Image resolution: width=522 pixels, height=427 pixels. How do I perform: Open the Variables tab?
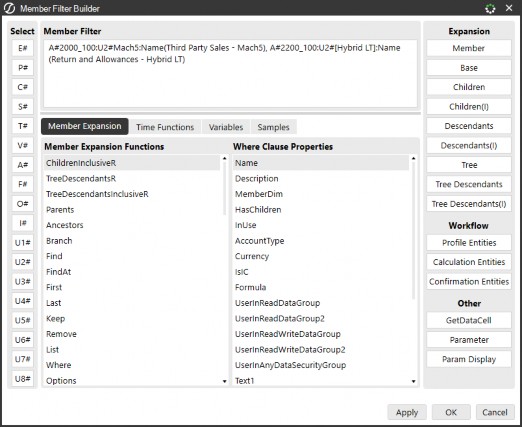pyautogui.click(x=226, y=127)
